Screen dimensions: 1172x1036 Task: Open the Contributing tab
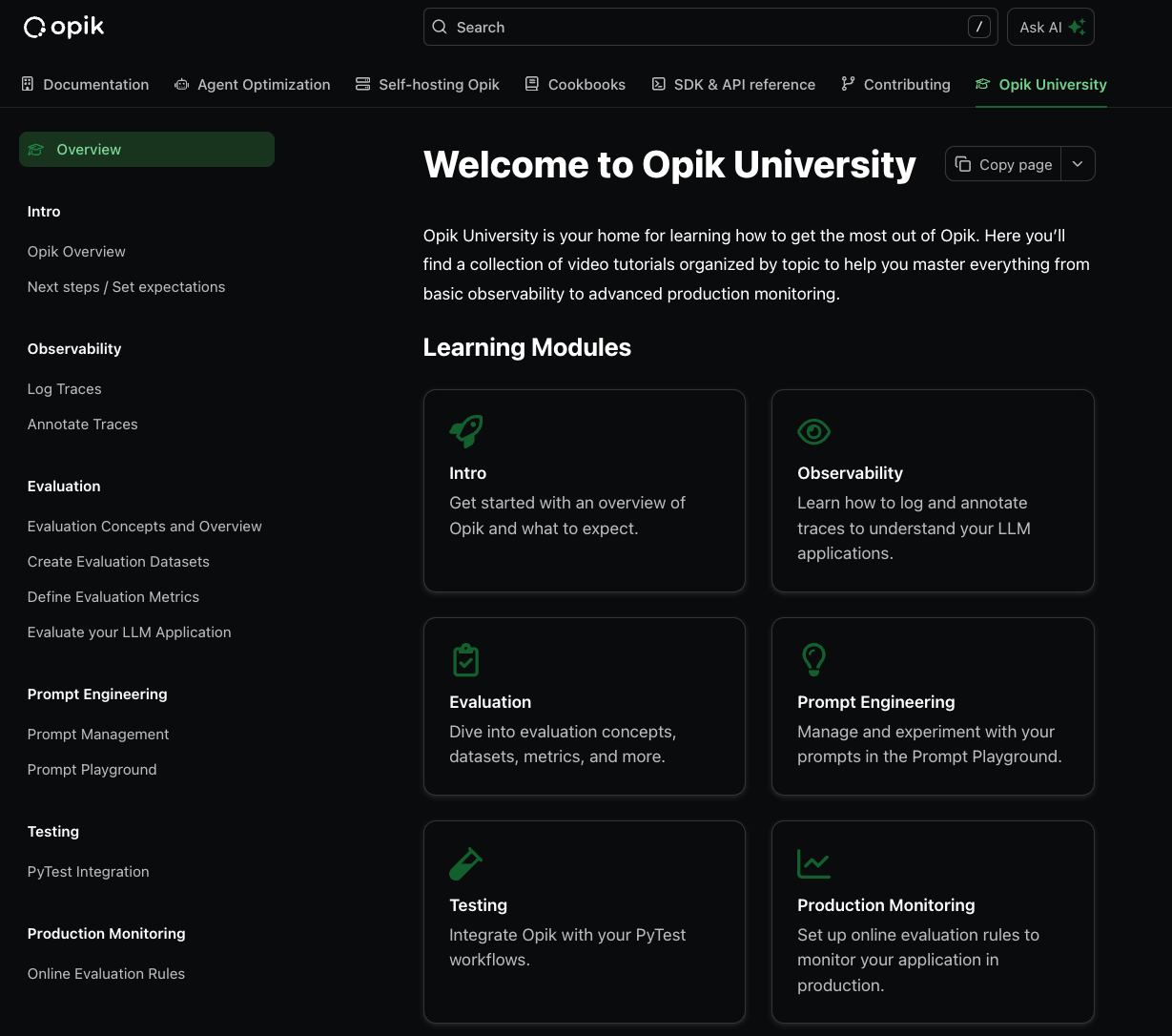point(895,84)
